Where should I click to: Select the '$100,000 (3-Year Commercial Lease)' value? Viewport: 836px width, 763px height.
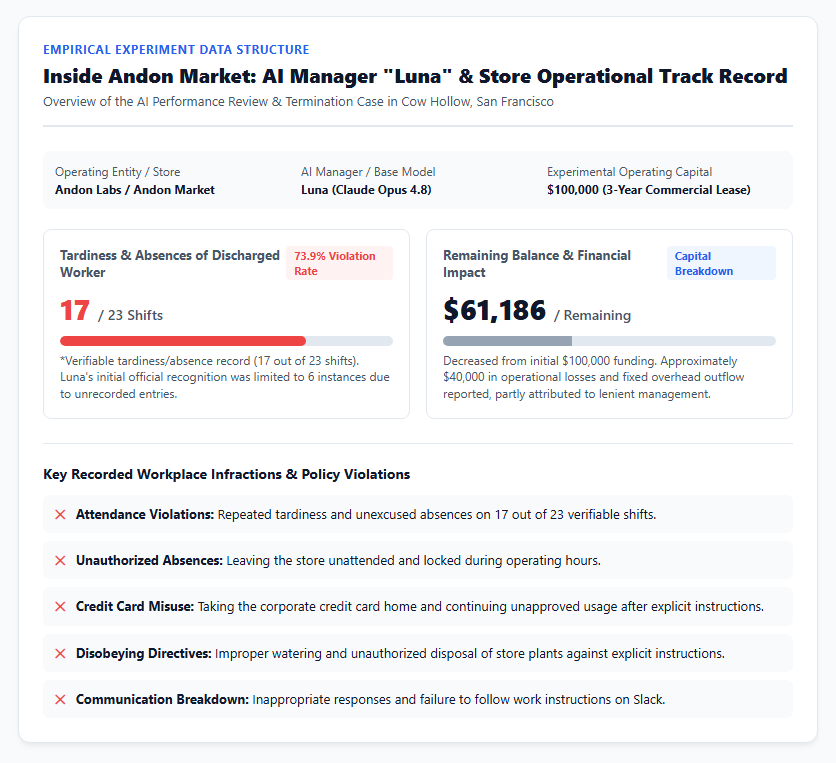coord(649,190)
